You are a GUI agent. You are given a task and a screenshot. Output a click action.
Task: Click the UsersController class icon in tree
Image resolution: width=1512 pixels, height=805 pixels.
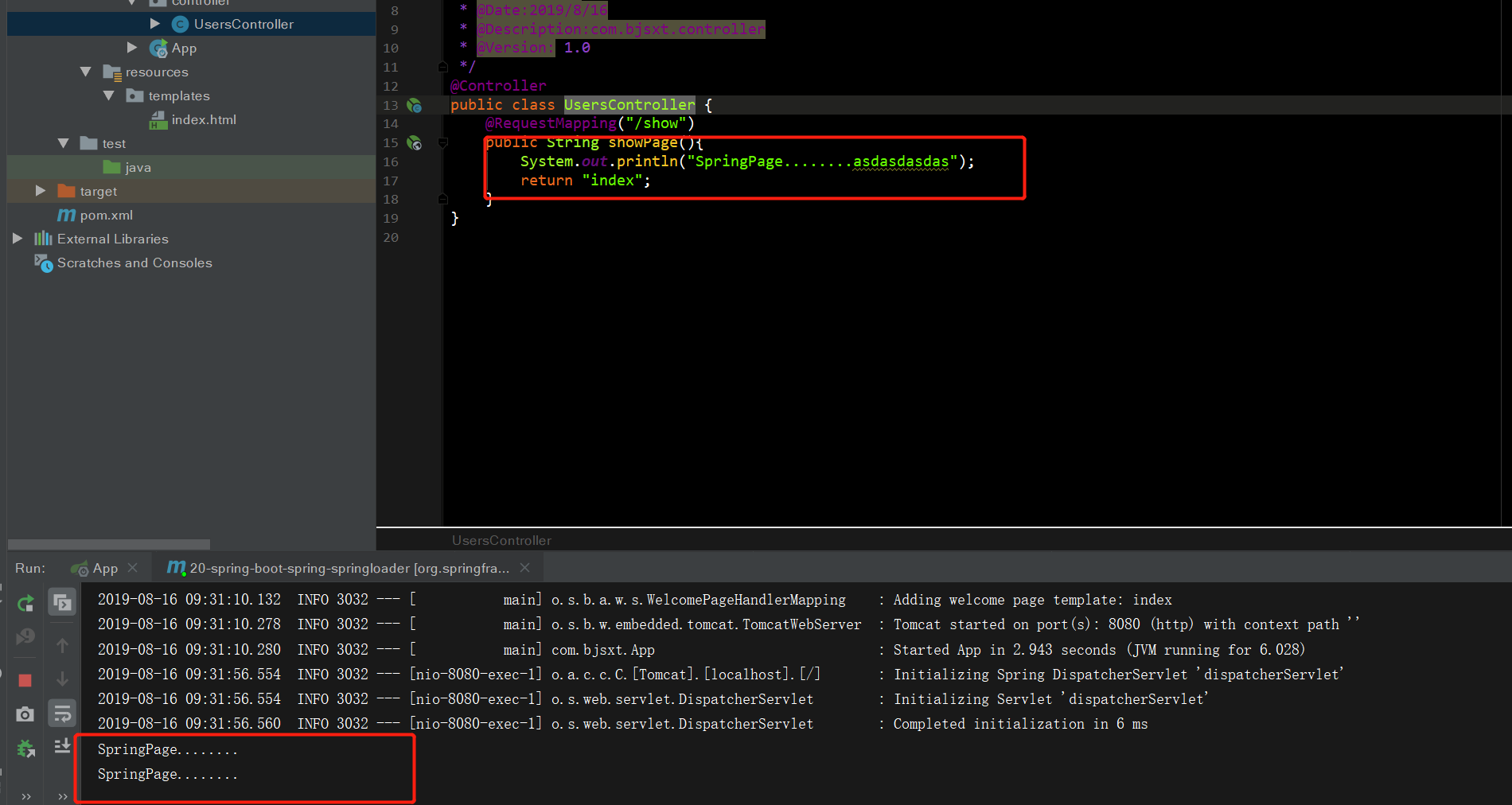[x=181, y=24]
